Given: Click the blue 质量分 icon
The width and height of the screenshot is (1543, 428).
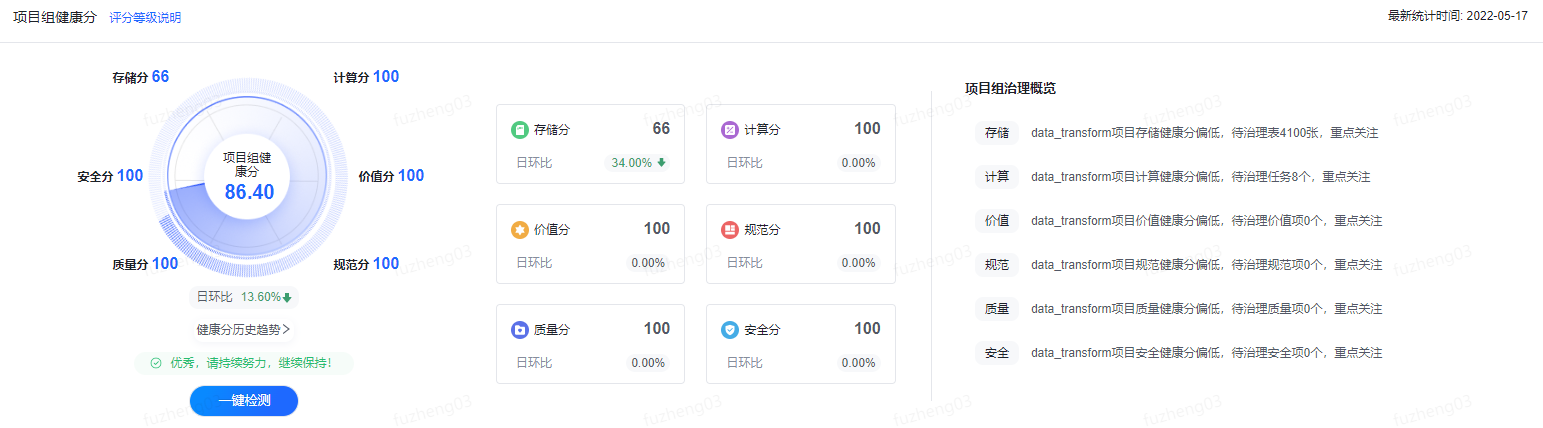Looking at the screenshot, I should point(519,329).
